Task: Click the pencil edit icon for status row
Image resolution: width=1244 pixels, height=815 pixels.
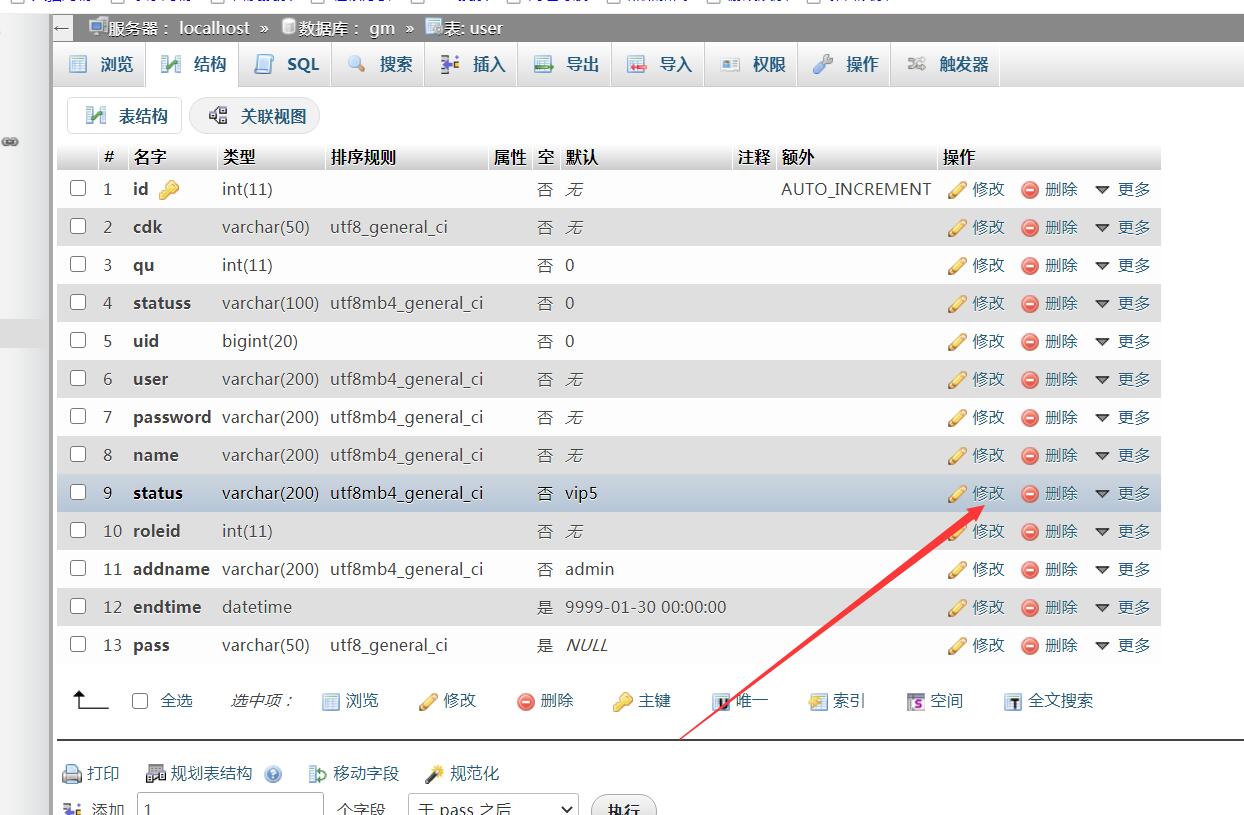Action: pyautogui.click(x=957, y=493)
